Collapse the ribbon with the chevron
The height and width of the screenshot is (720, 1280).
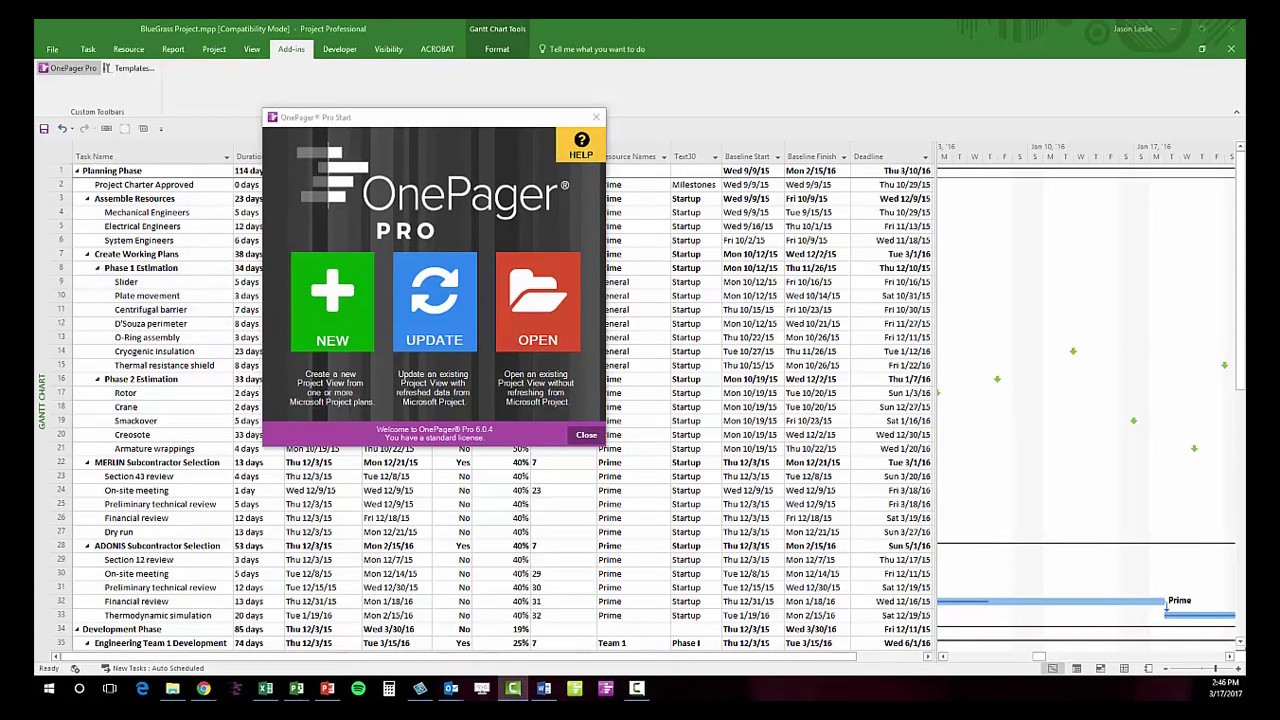(1236, 112)
